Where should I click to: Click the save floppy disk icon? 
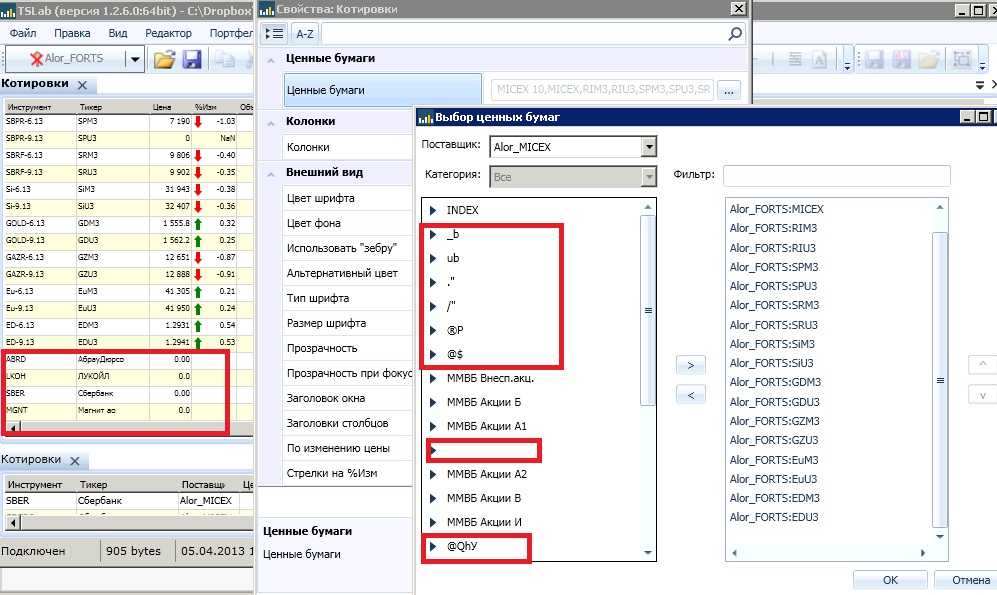191,60
